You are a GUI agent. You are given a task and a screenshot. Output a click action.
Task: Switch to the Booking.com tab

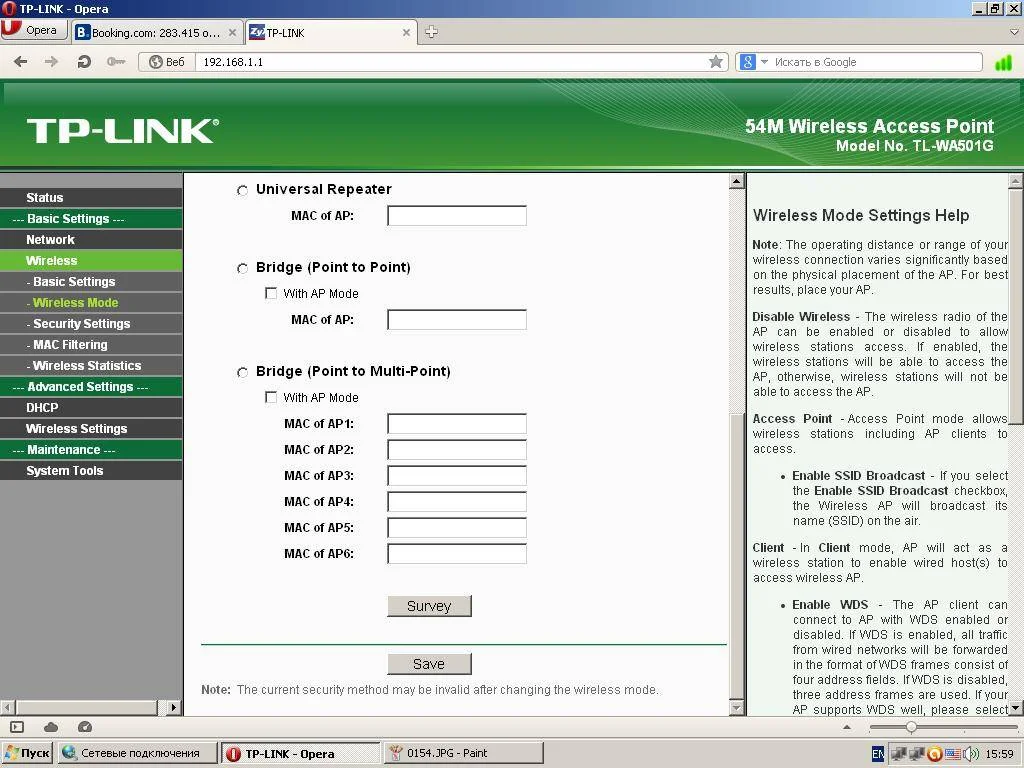coord(156,33)
